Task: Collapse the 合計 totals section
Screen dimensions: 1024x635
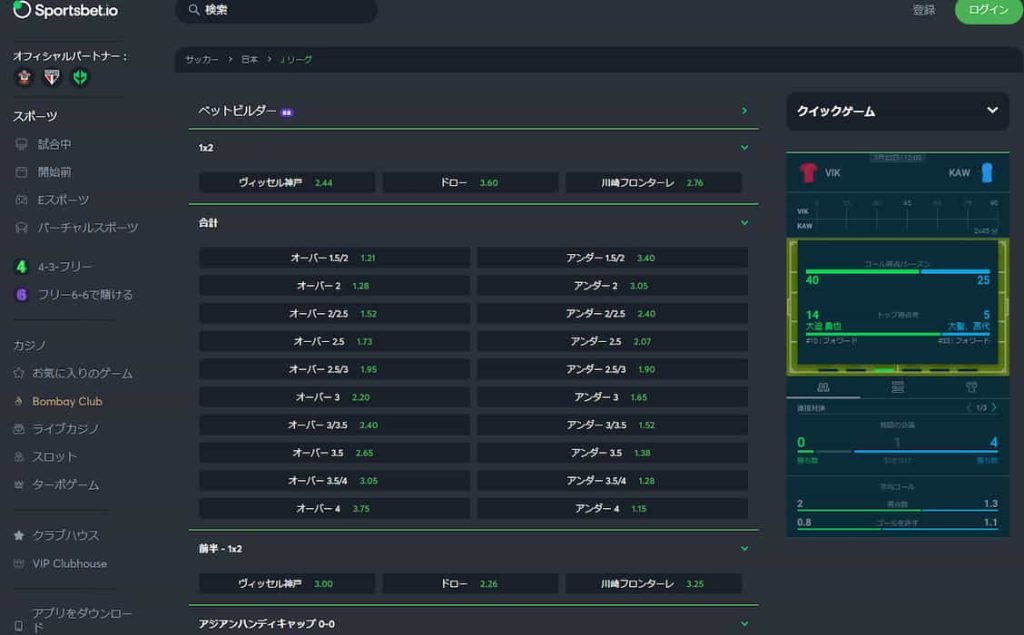Action: pyautogui.click(x=744, y=223)
